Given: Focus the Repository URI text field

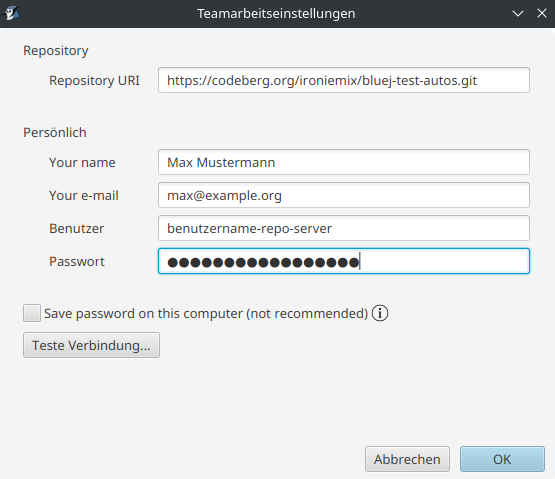Looking at the screenshot, I should click(344, 80).
